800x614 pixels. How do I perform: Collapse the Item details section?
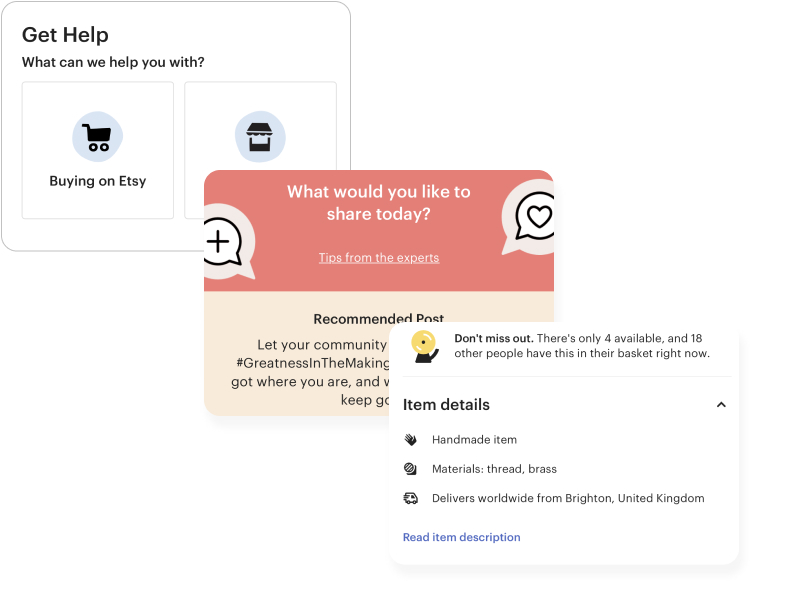721,405
